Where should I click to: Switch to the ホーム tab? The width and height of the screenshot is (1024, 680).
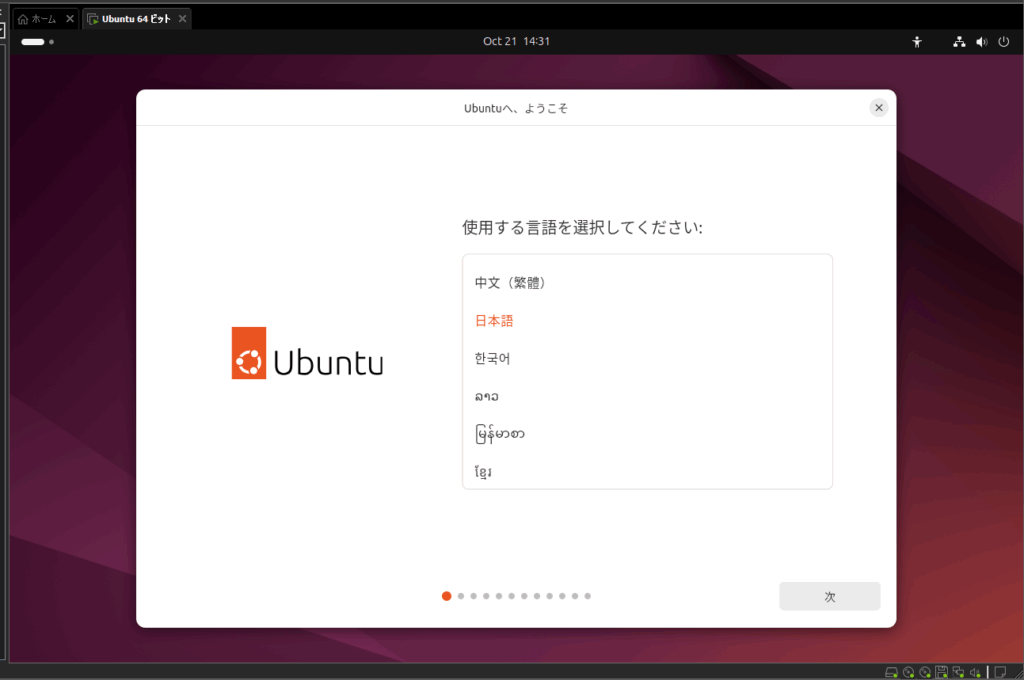click(x=38, y=19)
